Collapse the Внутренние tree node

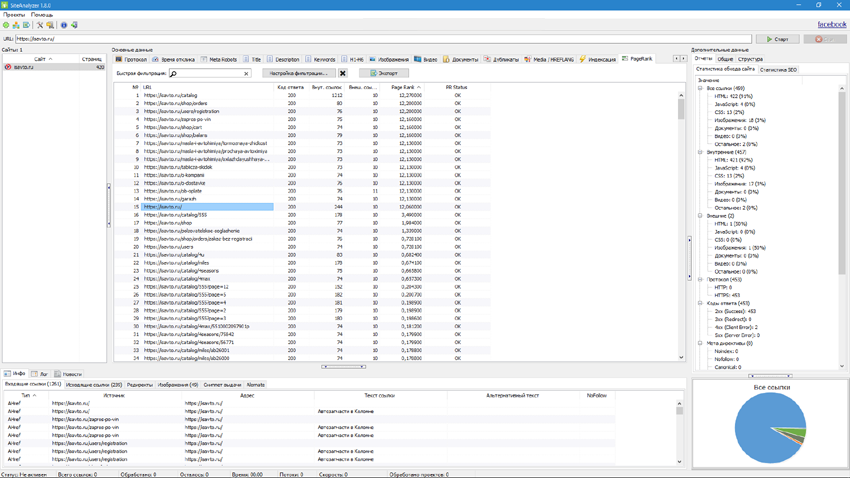tap(700, 152)
